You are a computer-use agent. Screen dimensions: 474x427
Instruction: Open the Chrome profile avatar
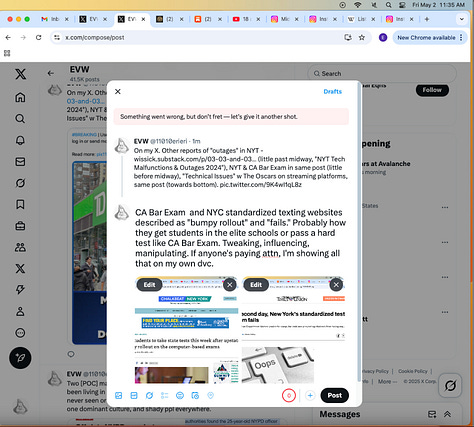coord(383,38)
